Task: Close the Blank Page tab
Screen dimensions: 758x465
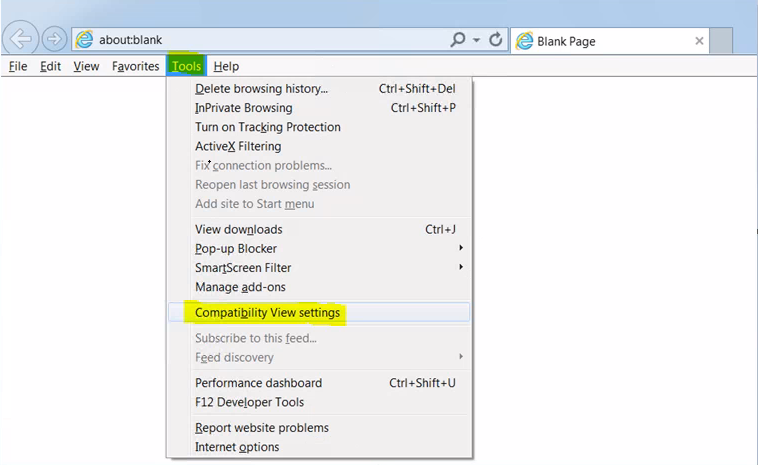Action: [x=699, y=41]
